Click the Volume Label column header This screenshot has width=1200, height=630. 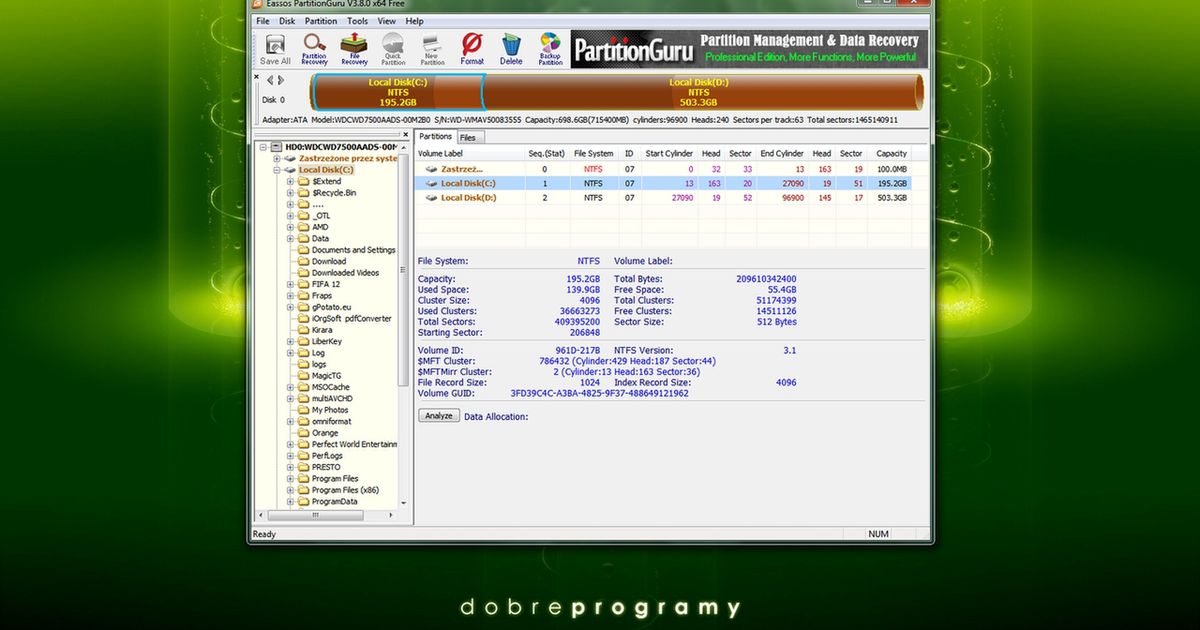470,154
